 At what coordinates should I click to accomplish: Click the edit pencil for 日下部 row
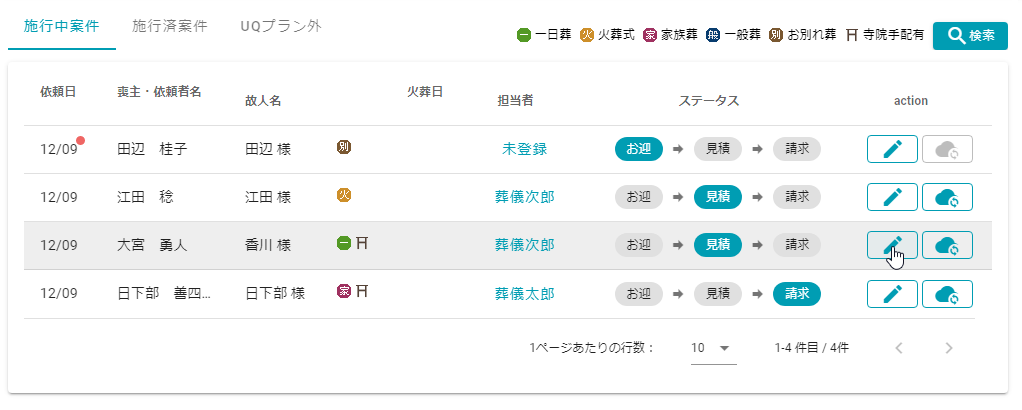click(x=892, y=293)
